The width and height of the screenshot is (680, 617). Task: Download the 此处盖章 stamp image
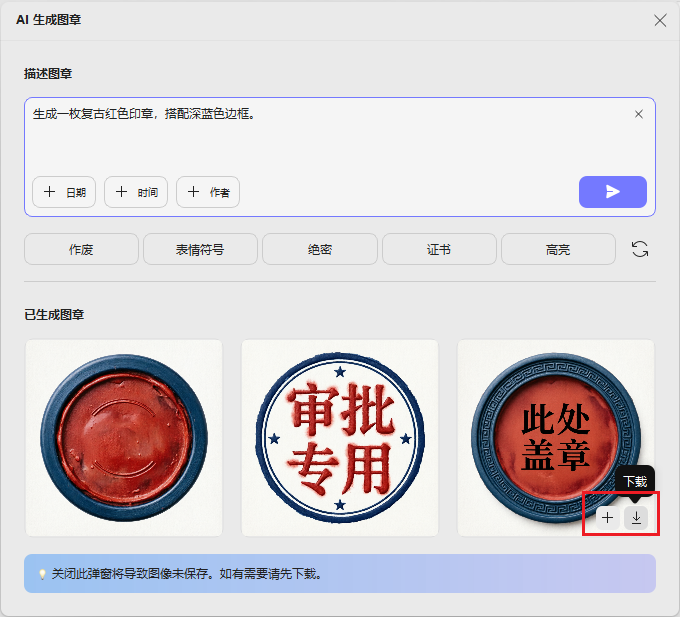click(636, 518)
